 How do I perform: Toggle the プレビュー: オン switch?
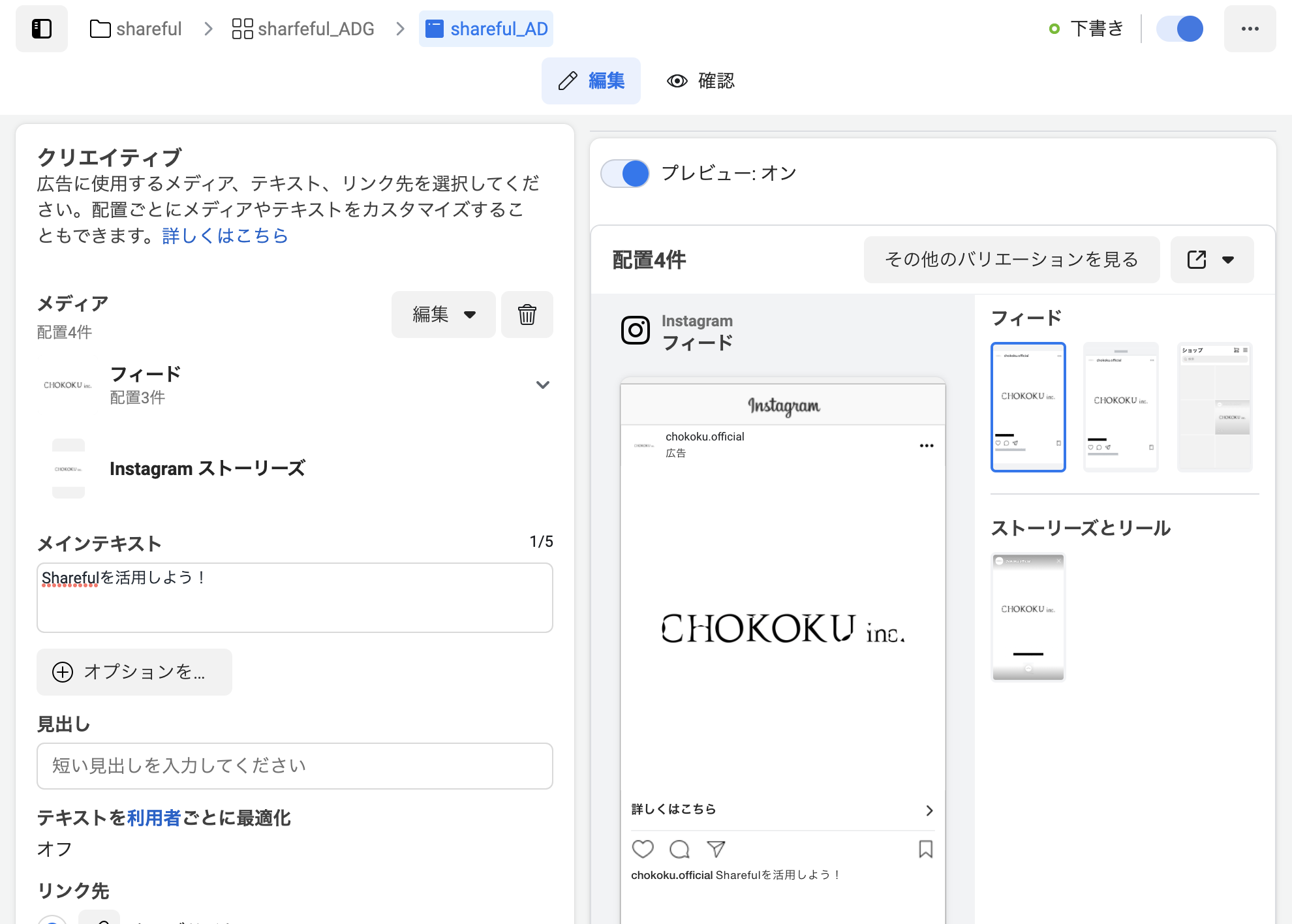pyautogui.click(x=625, y=174)
